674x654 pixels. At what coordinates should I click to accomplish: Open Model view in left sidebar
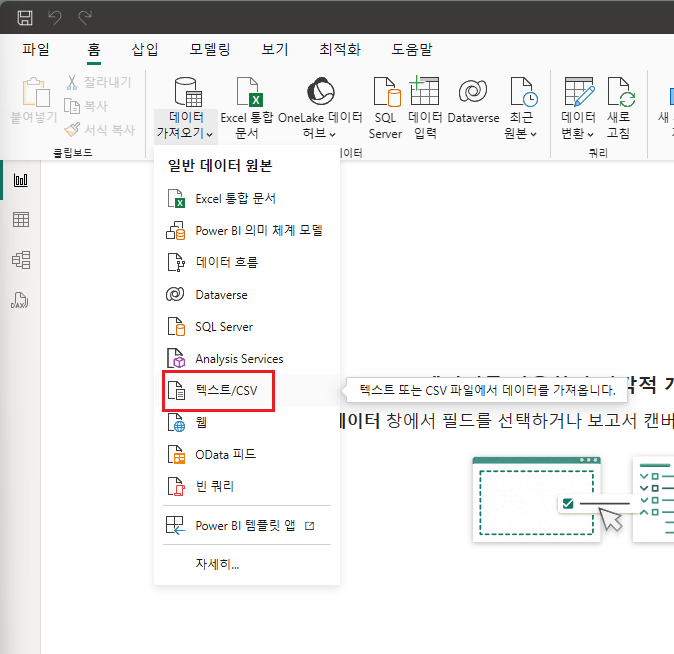[x=21, y=260]
